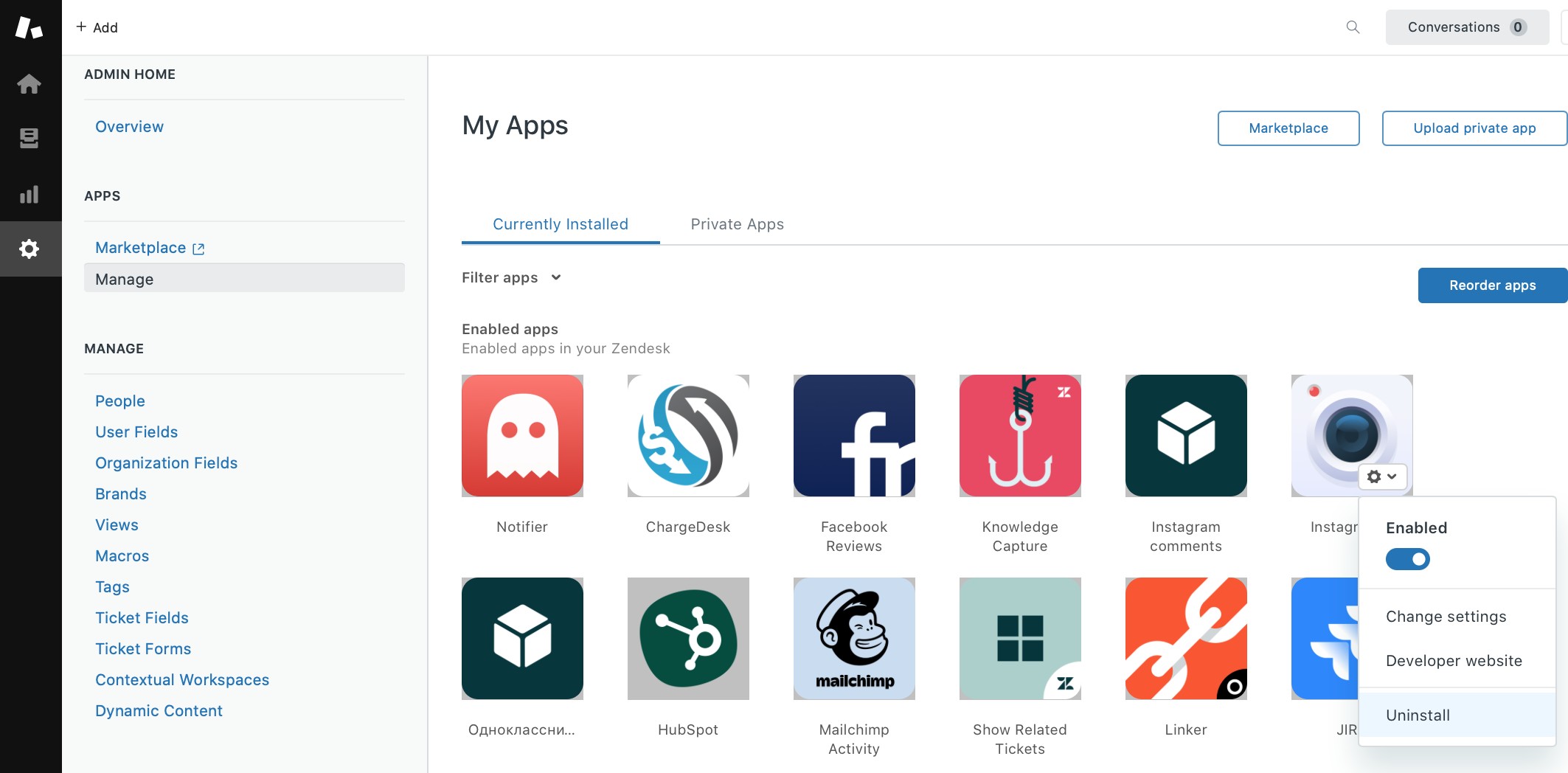Viewport: 1568px width, 773px height.
Task: Switch to Private Apps tab
Action: point(738,224)
